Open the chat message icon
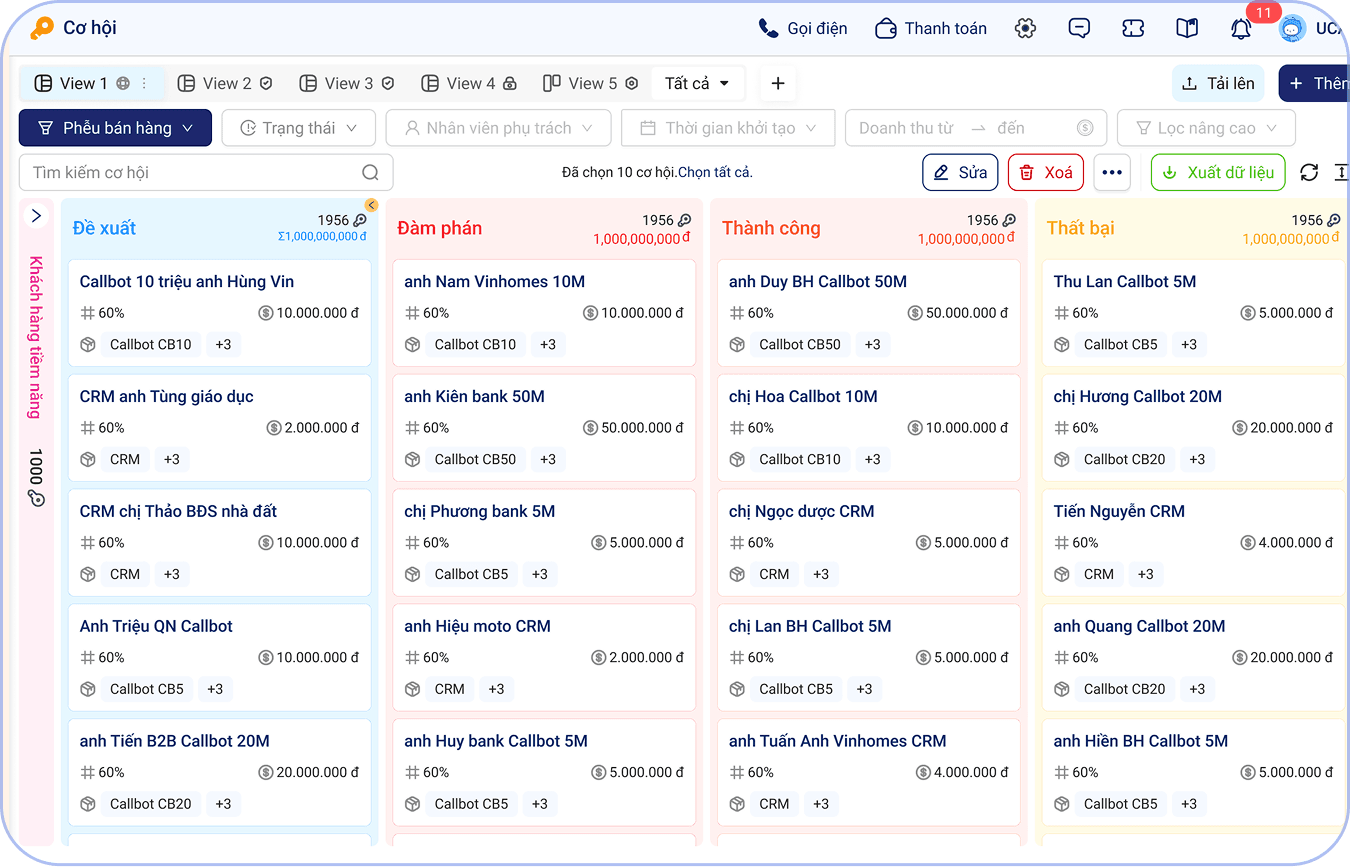The width and height of the screenshot is (1350, 867). pos(1079,29)
